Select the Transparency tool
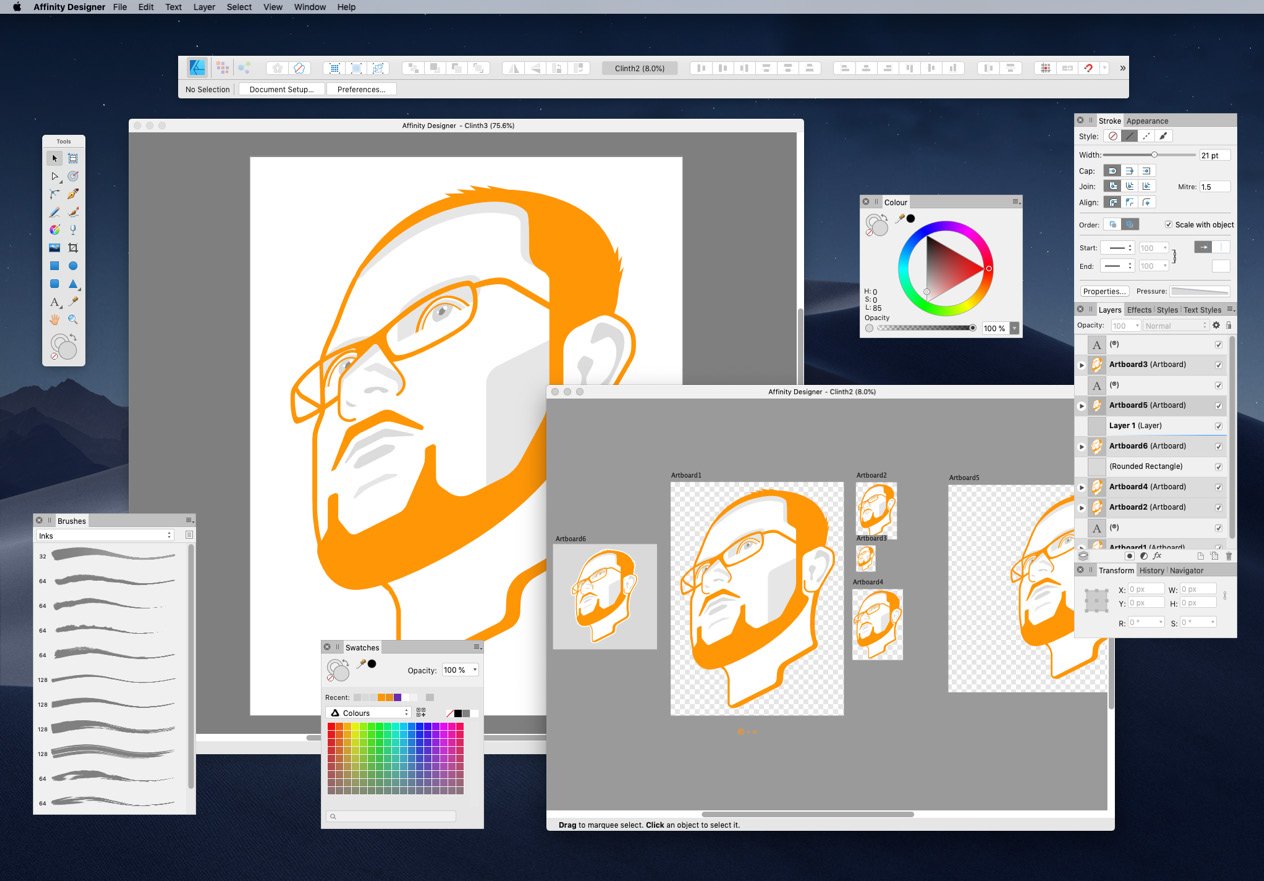Screen dimensions: 1264x881 pyautogui.click(x=73, y=230)
